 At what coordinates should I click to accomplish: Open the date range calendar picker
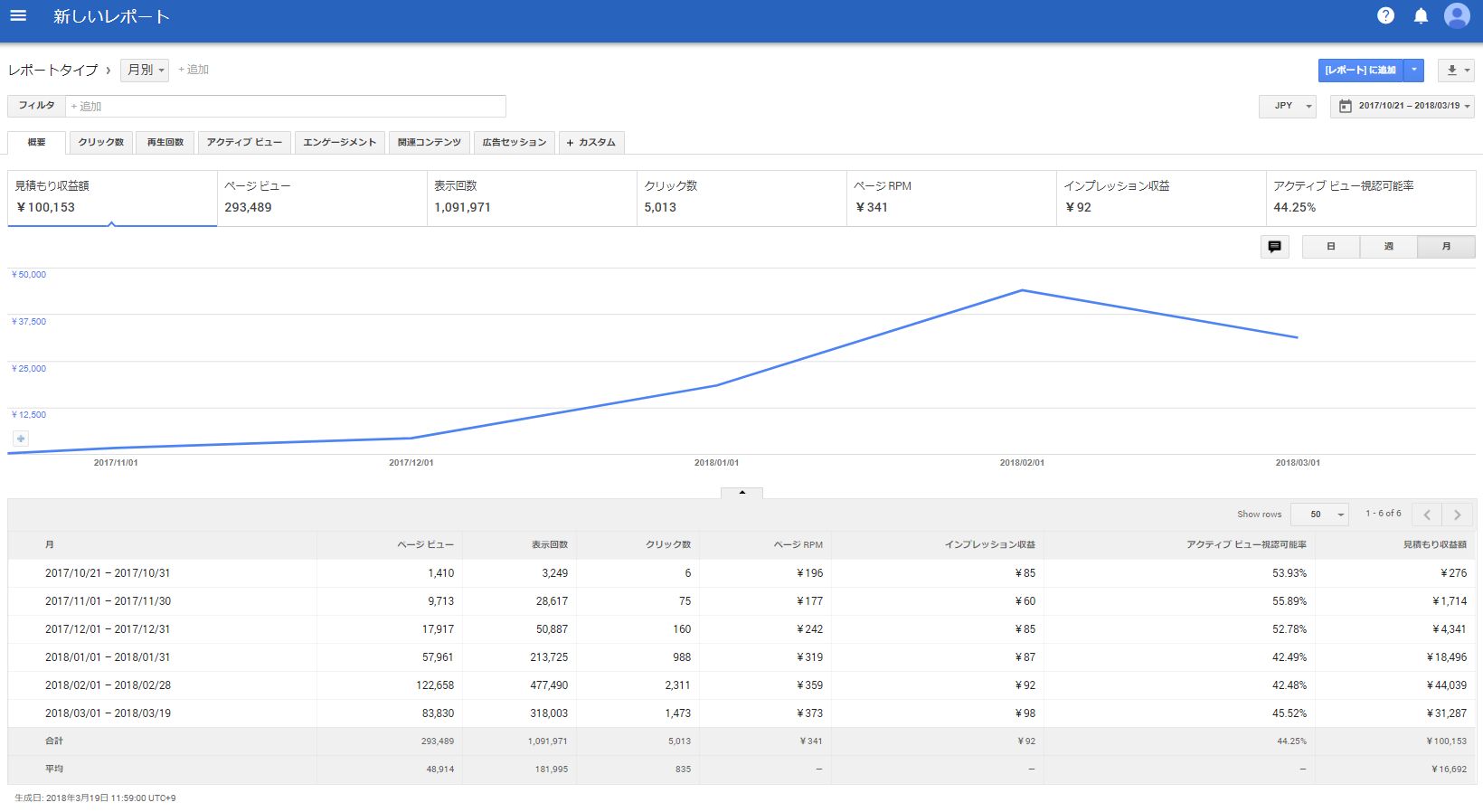[1403, 106]
